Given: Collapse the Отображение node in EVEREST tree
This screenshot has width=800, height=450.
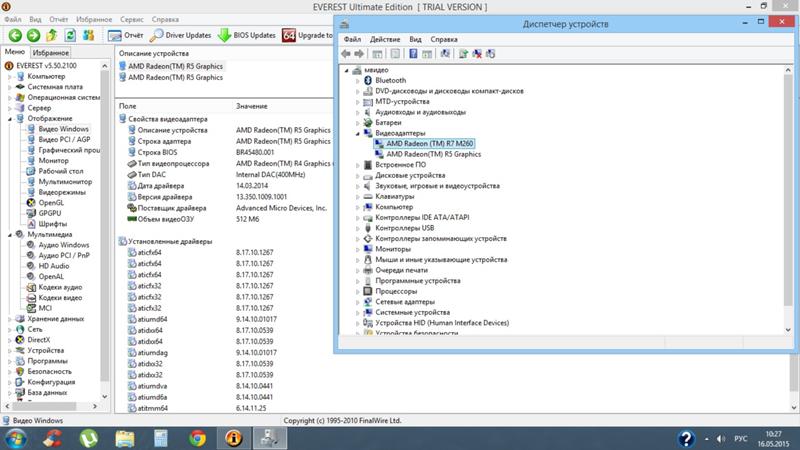Looking at the screenshot, I should pyautogui.click(x=10, y=119).
